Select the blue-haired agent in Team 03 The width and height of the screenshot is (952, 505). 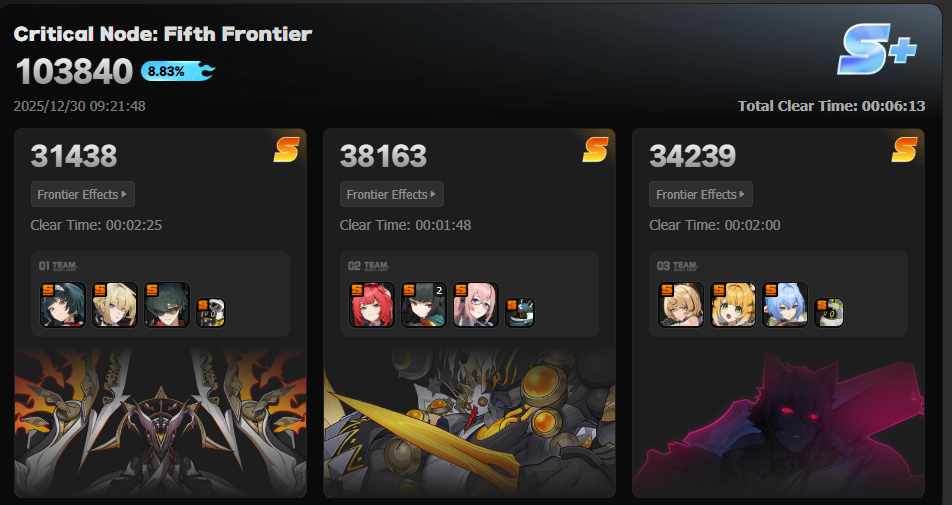785,305
